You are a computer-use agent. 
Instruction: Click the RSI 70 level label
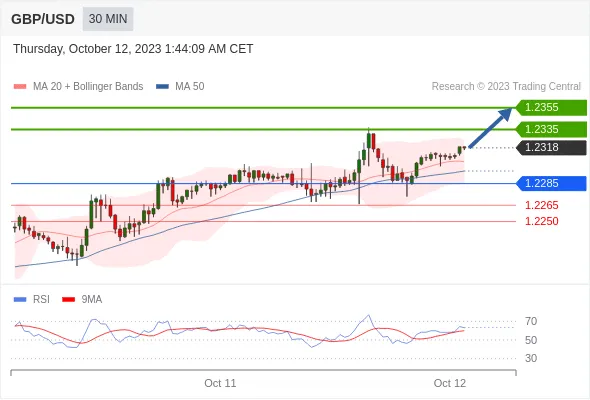(x=531, y=322)
